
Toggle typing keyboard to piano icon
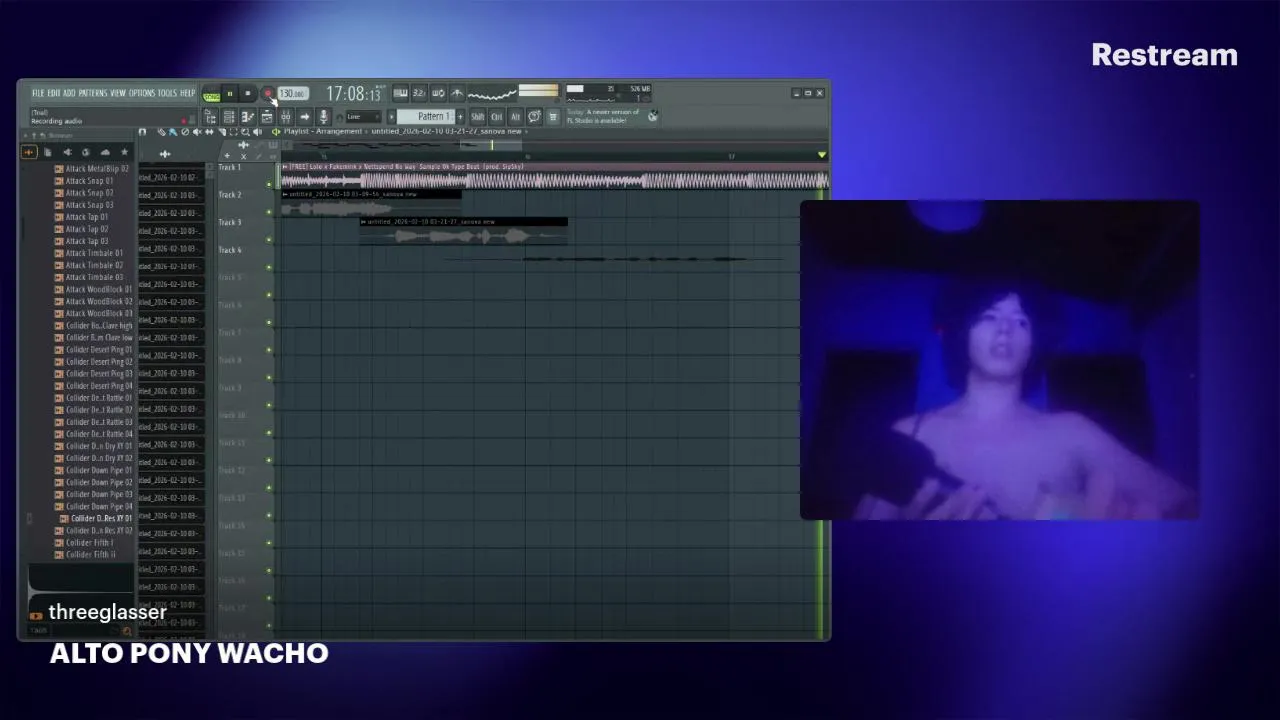point(400,93)
